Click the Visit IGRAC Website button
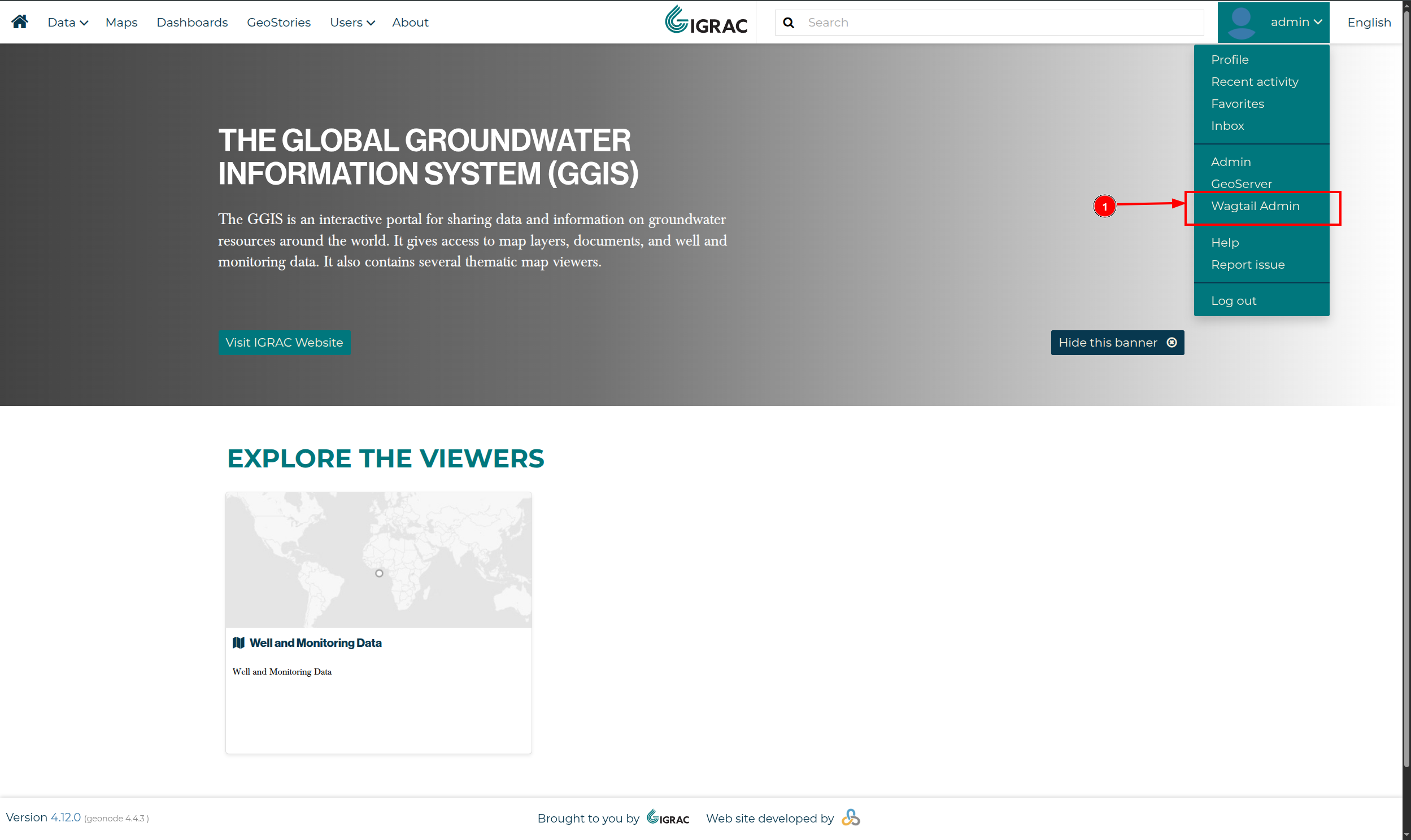The image size is (1411, 840). point(284,343)
